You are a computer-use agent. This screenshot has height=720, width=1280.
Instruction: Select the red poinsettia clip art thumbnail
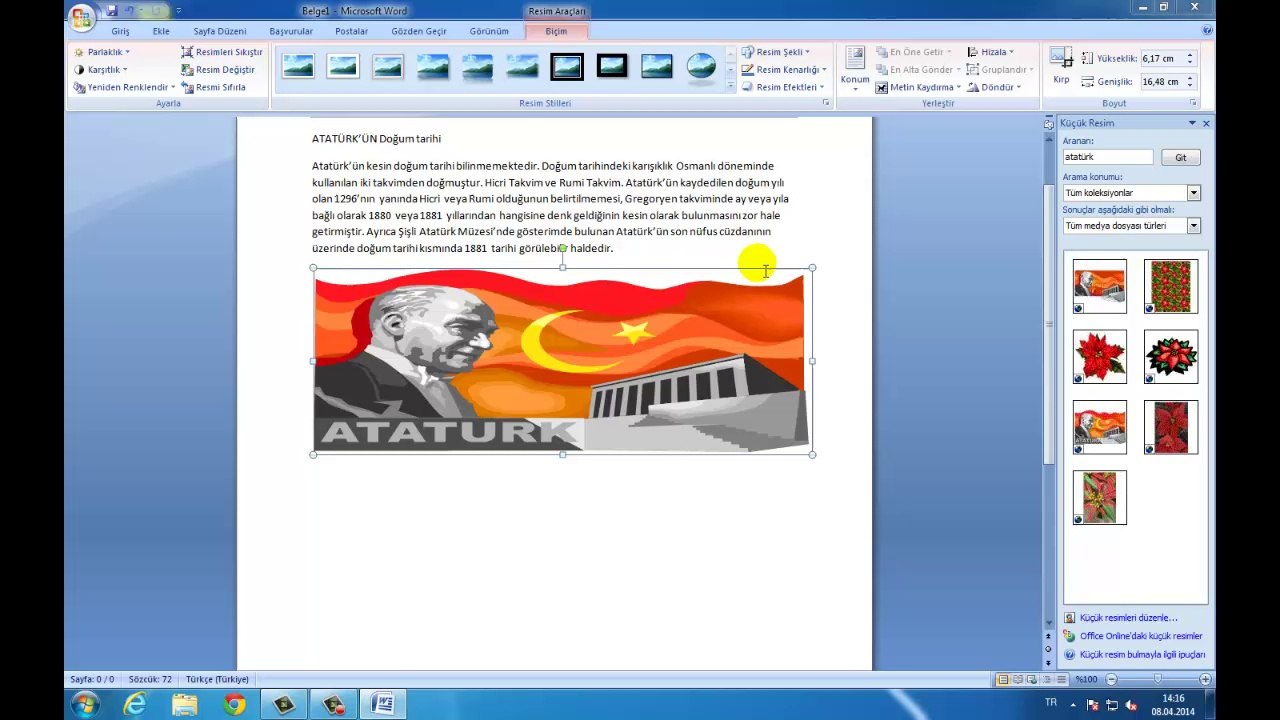coord(1099,357)
